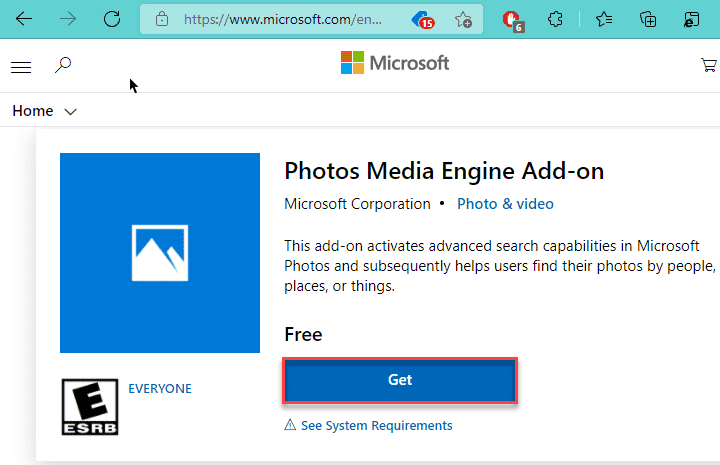Click the Microsoft logo
The height and width of the screenshot is (465, 720).
point(394,63)
